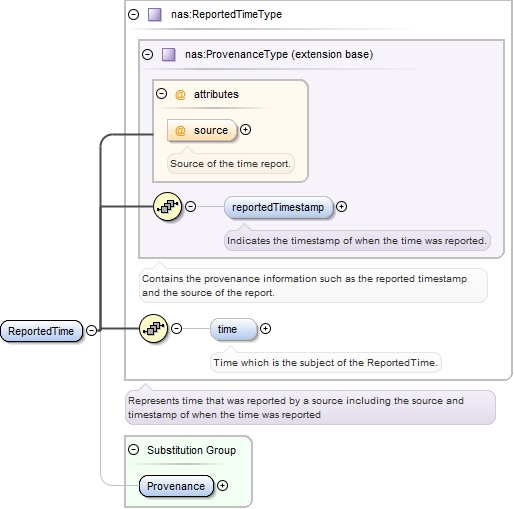The image size is (514, 509).
Task: Click the purple square icon beside nas:ProvenanceType
Action: [169, 54]
